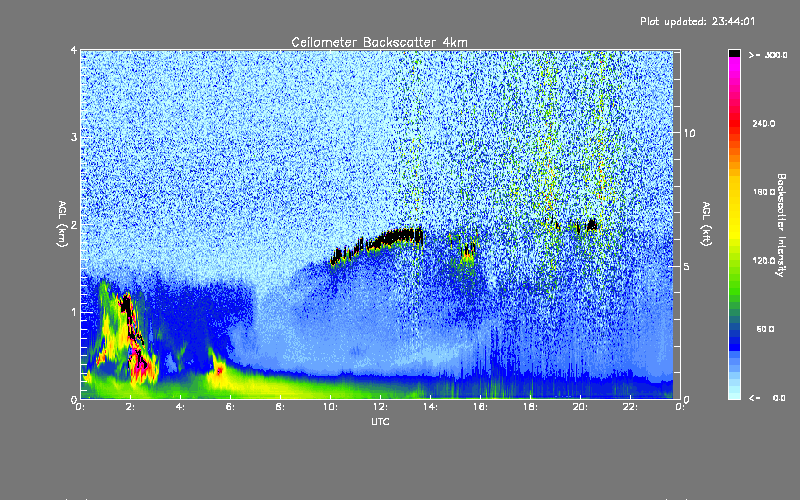Select the '240.0' colorbar value

click(764, 123)
